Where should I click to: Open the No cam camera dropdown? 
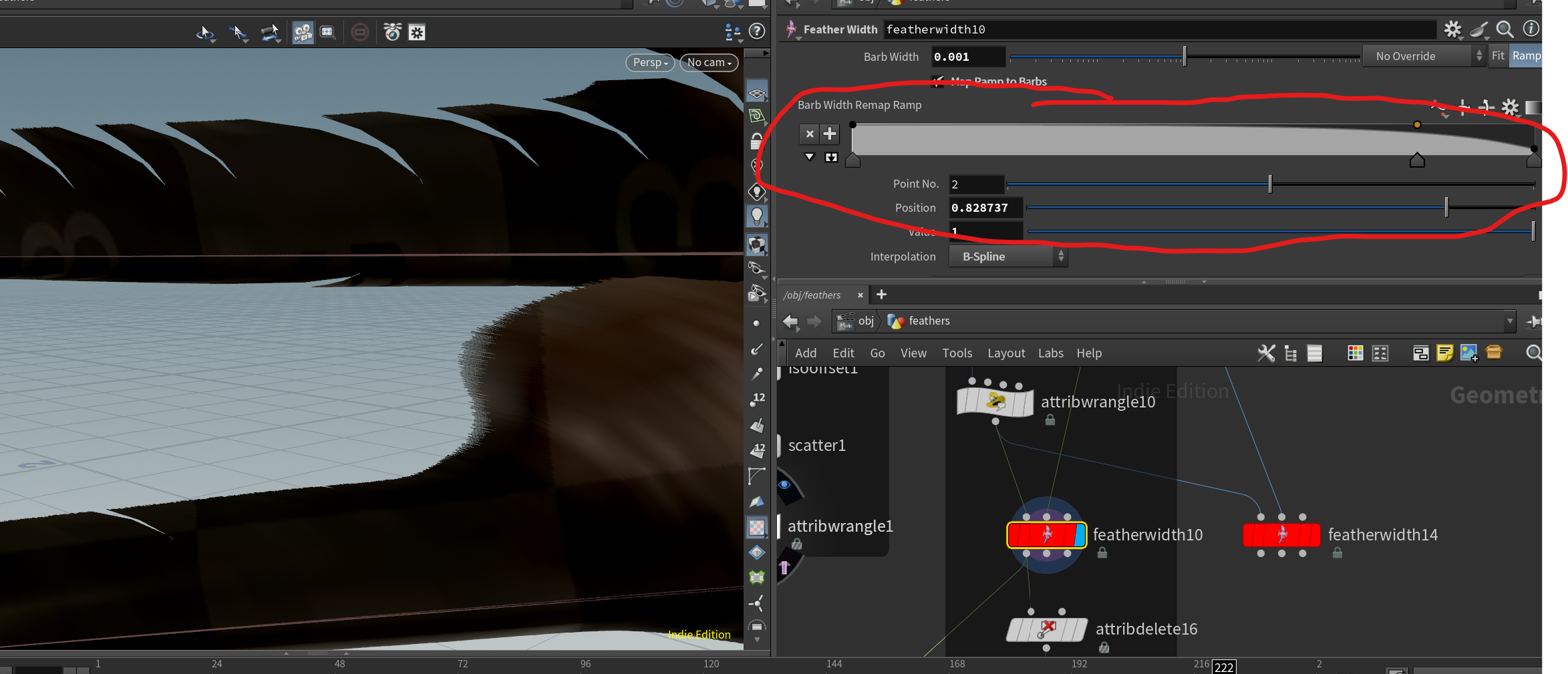tap(709, 62)
